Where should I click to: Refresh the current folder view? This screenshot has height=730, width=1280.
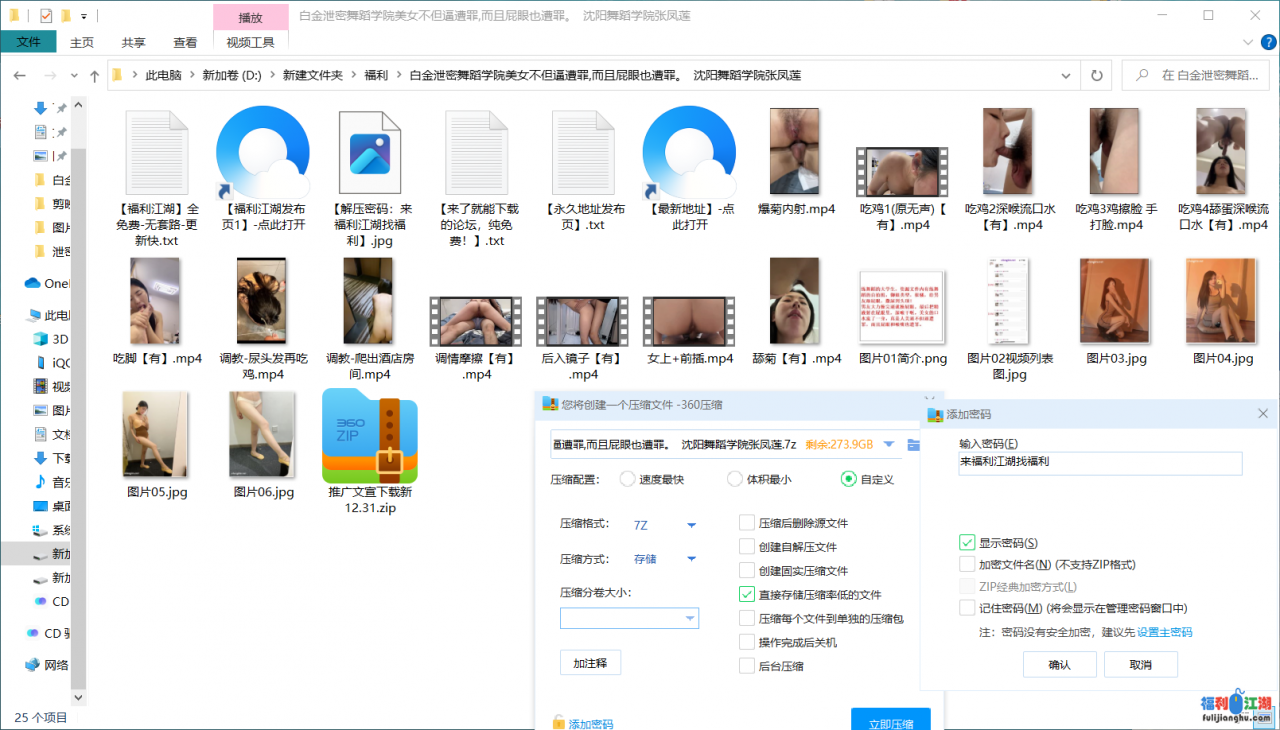[x=1097, y=76]
